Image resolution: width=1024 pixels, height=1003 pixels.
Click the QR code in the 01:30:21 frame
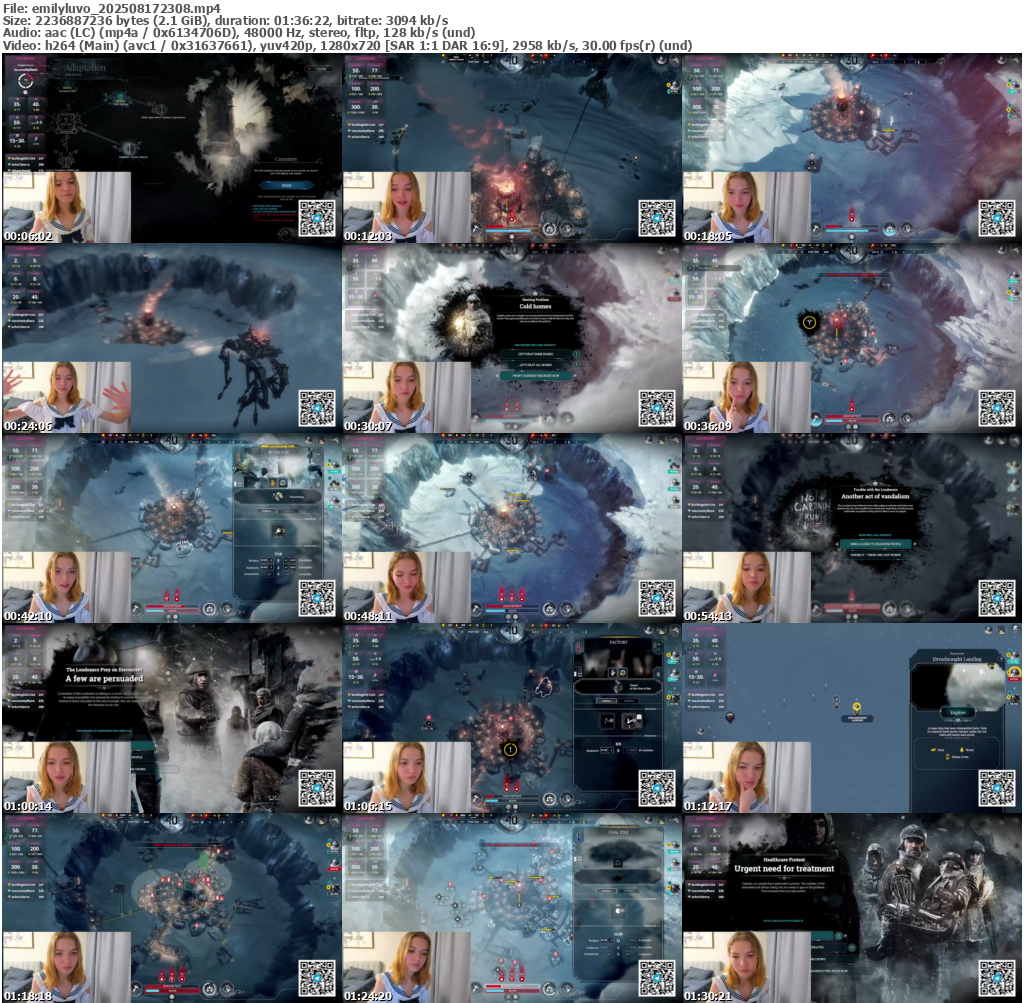(x=997, y=978)
